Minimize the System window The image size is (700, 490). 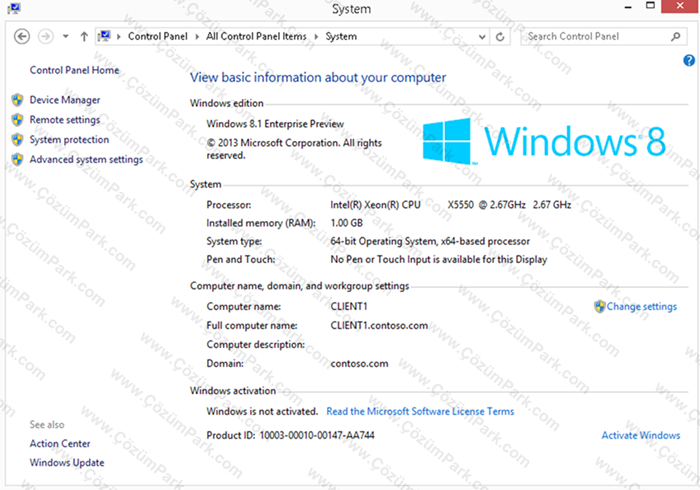(x=628, y=7)
